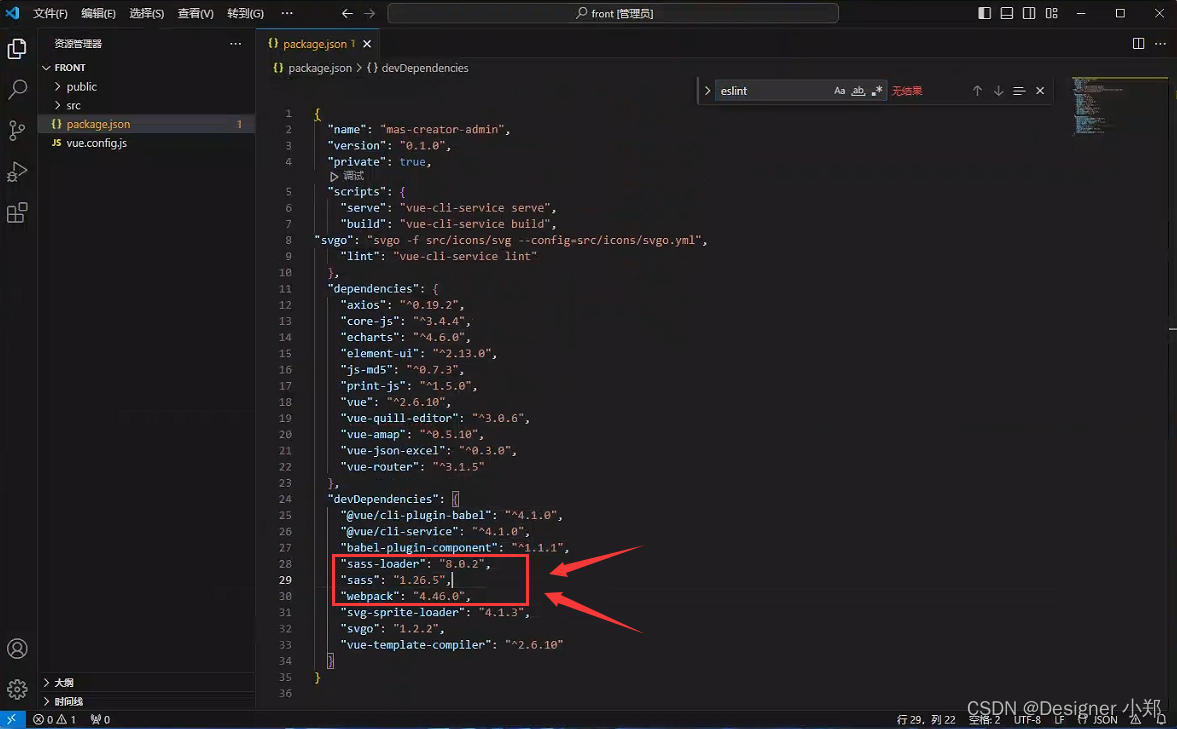Go forward with the navigation arrow

coord(369,14)
